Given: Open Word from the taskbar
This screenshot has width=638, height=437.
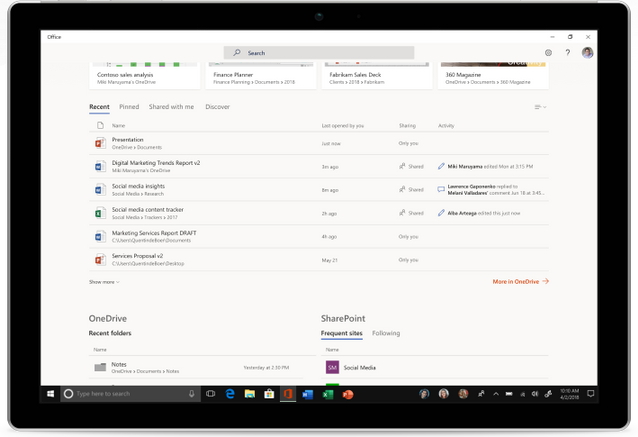Looking at the screenshot, I should [x=308, y=394].
